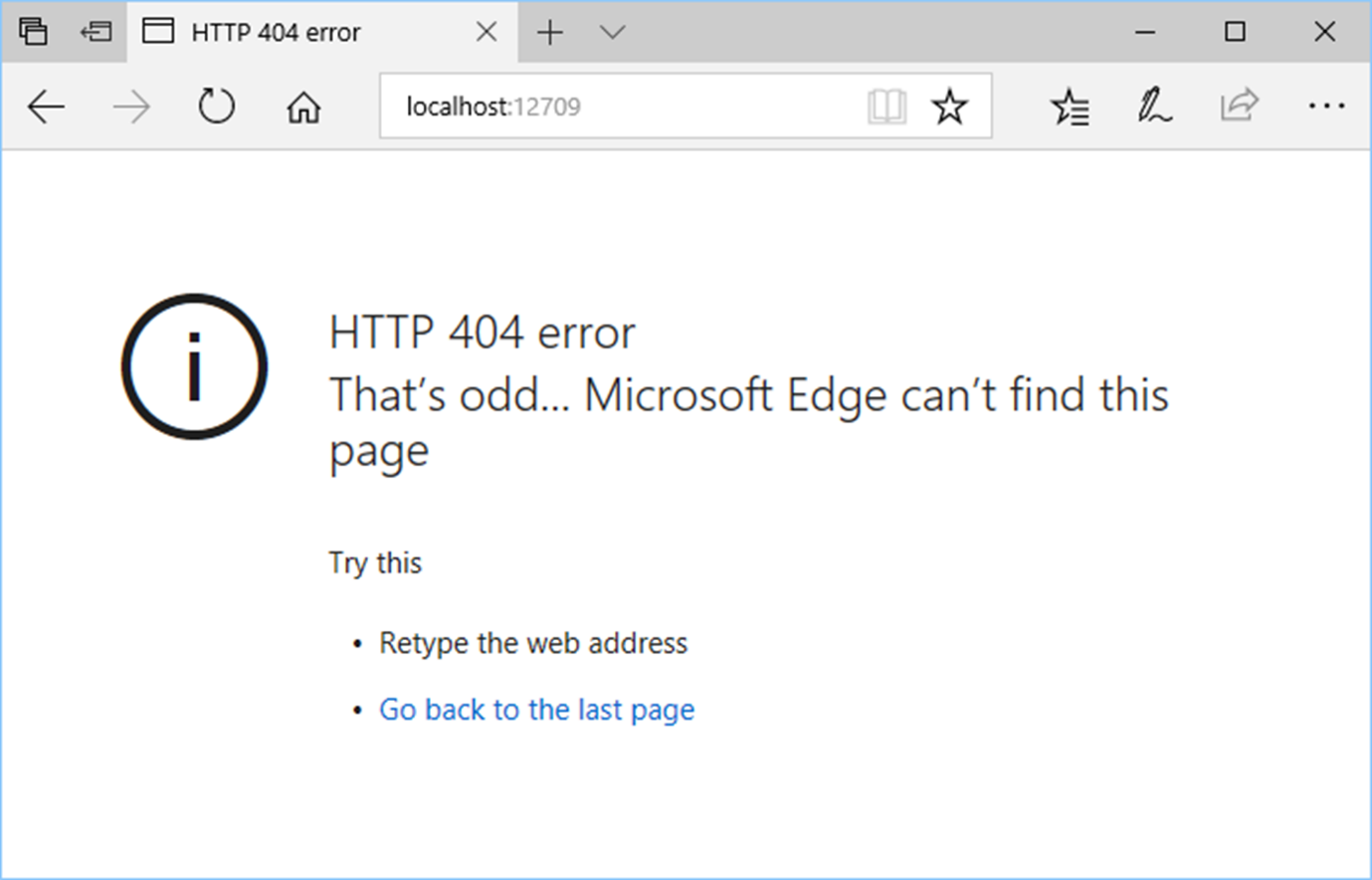Refresh the page with reload icon
Screen dimensions: 1372x880
[216, 106]
